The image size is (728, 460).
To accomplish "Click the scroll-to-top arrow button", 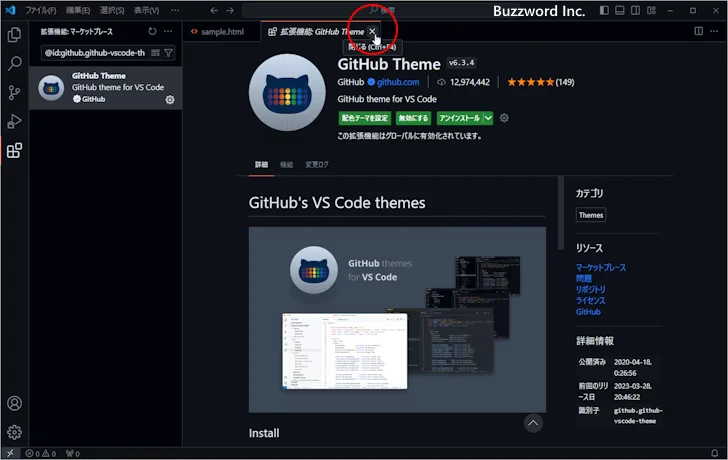I will (533, 423).
